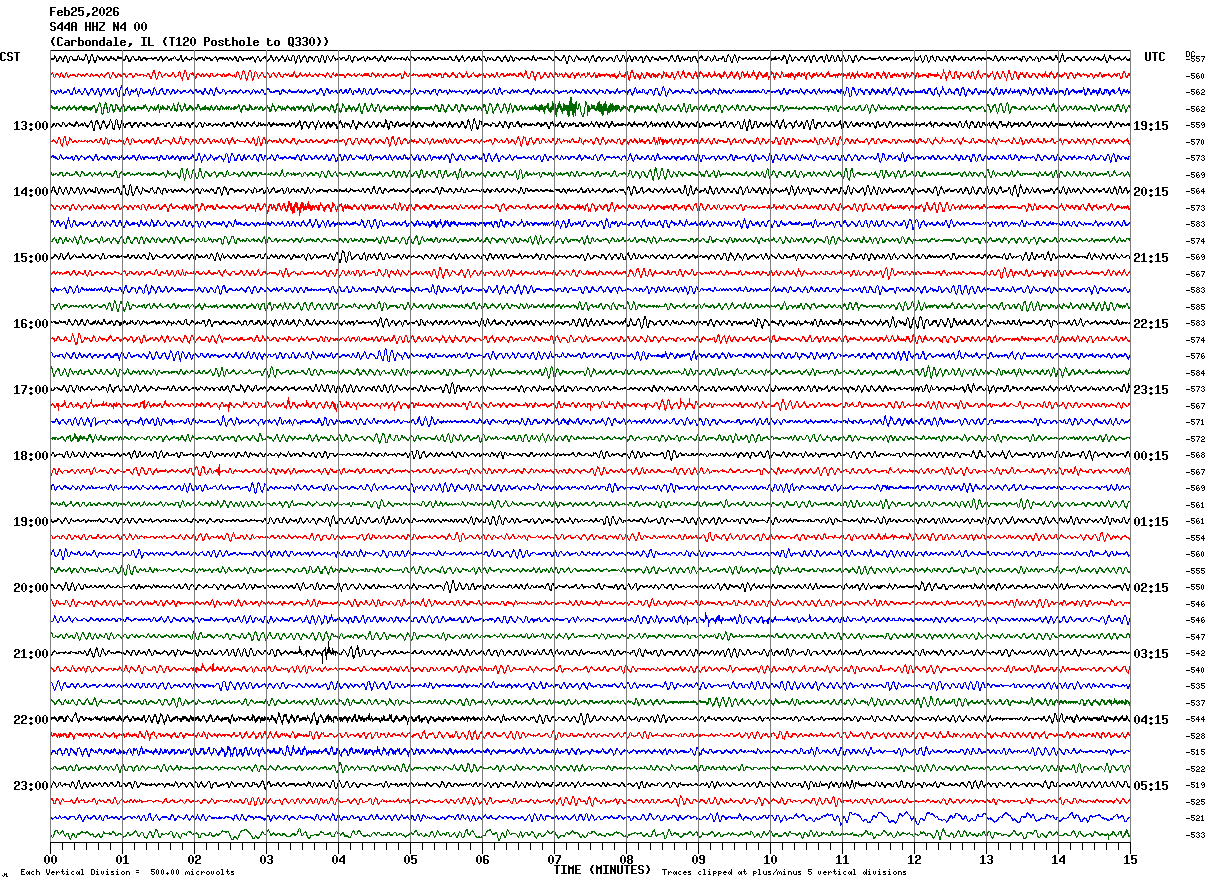
Task: Click the 05 minute axis tick label
Action: click(410, 859)
